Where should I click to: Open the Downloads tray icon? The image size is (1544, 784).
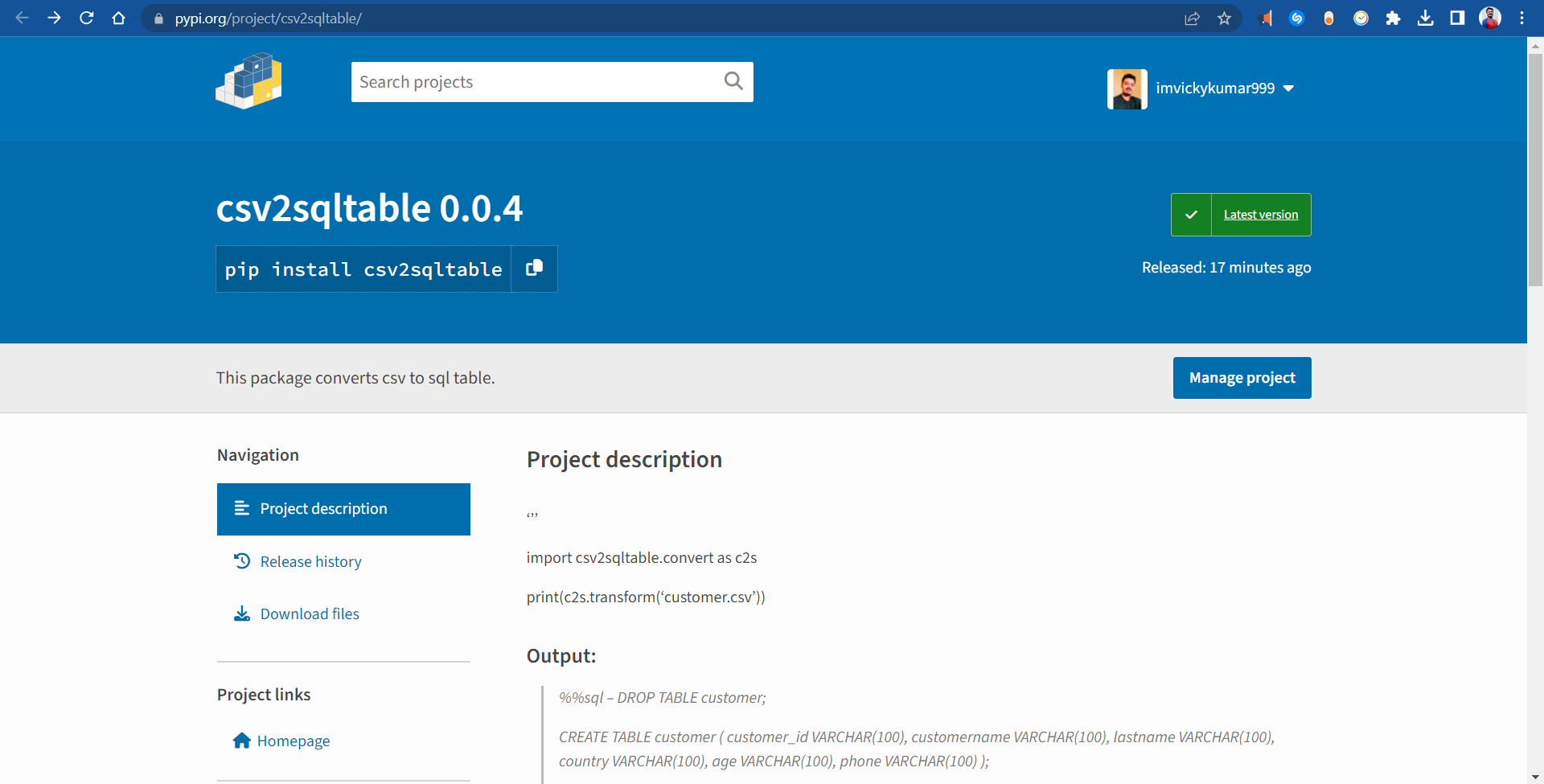click(x=1426, y=18)
